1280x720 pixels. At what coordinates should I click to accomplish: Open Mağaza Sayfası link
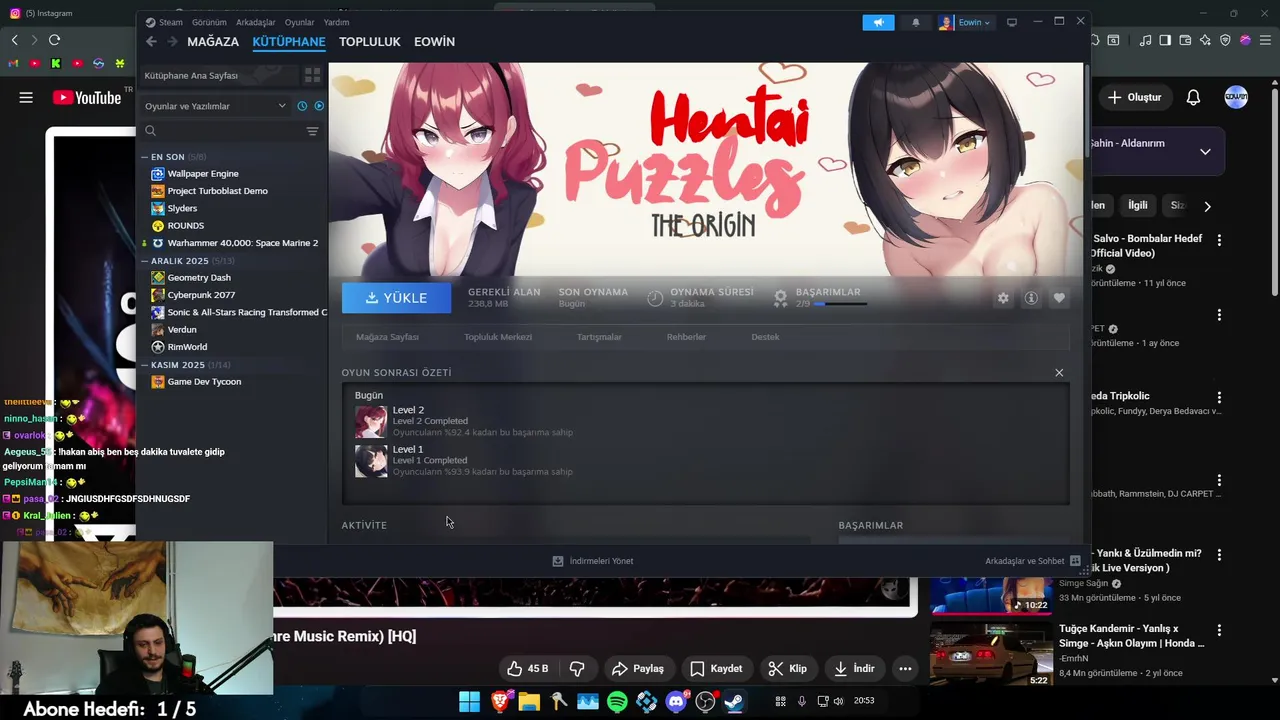387,337
